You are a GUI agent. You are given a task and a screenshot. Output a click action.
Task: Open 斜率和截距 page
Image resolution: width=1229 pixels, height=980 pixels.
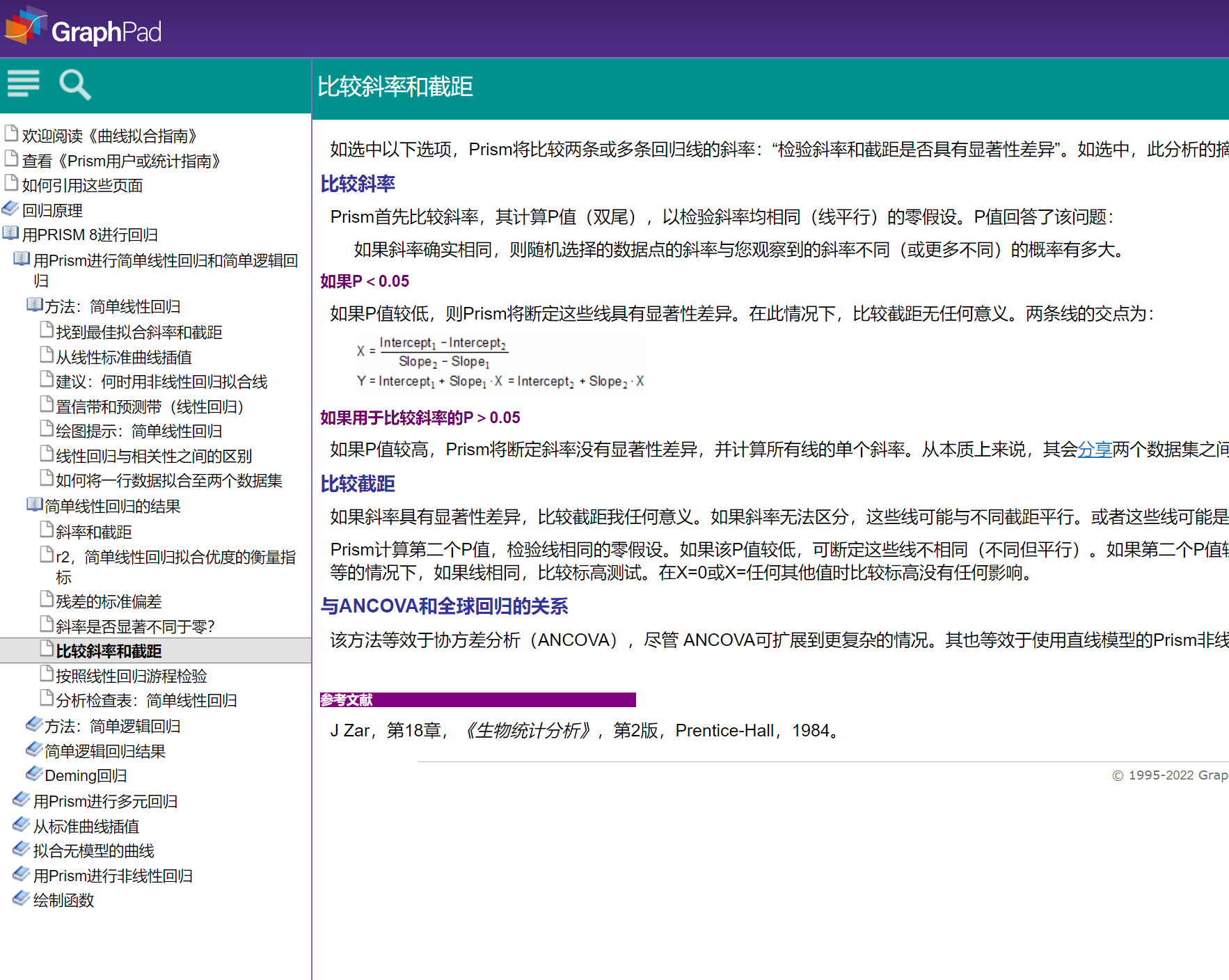[94, 532]
